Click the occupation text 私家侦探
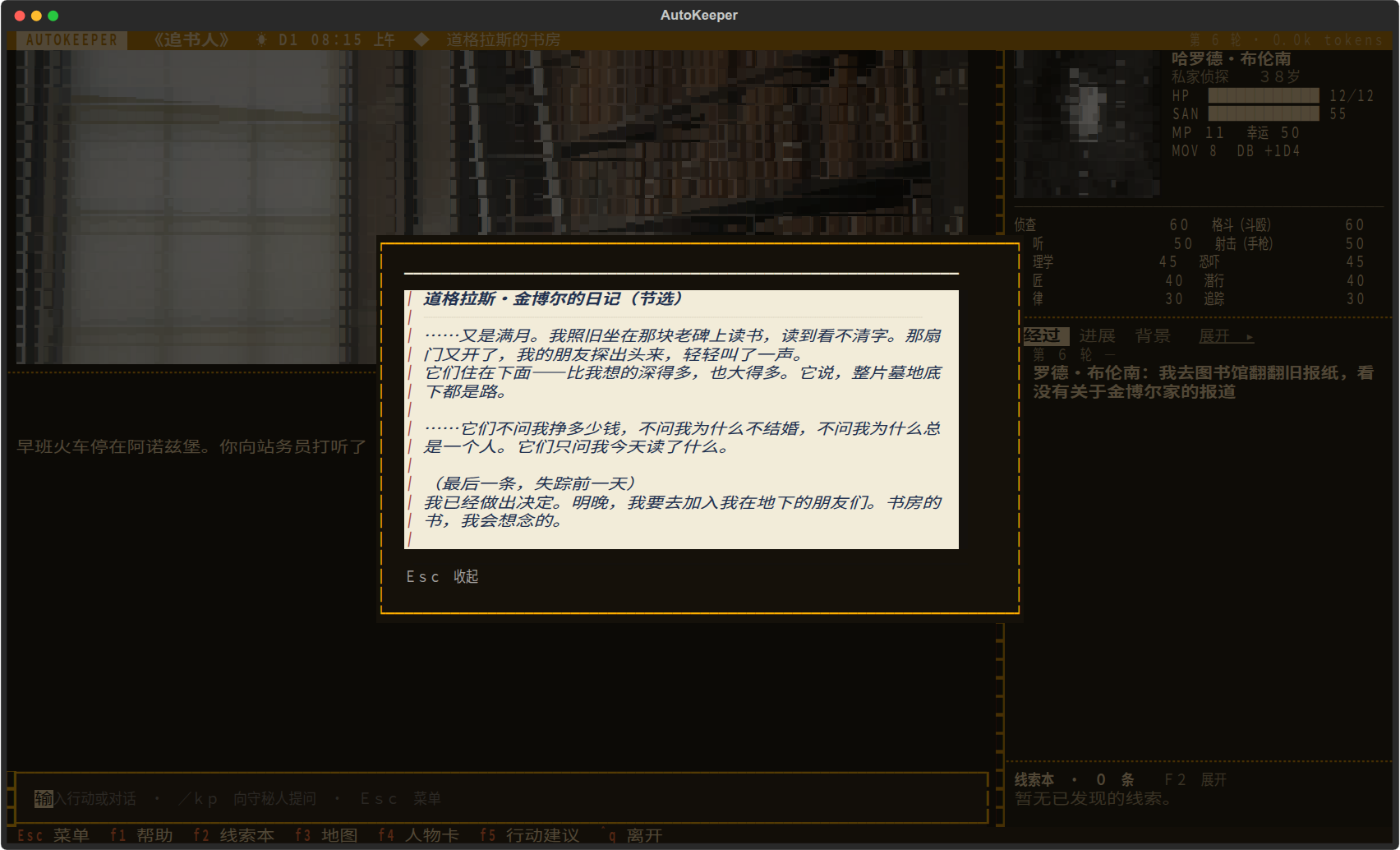Image resolution: width=1400 pixels, height=850 pixels. (1200, 76)
